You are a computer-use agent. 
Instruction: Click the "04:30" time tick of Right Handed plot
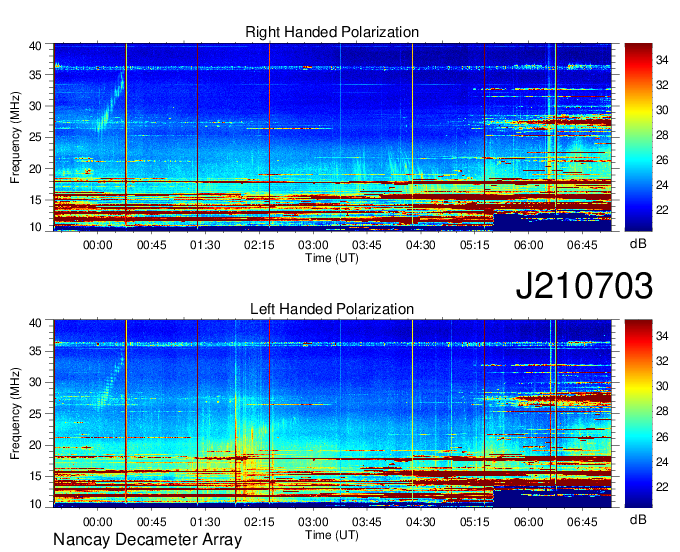click(421, 245)
